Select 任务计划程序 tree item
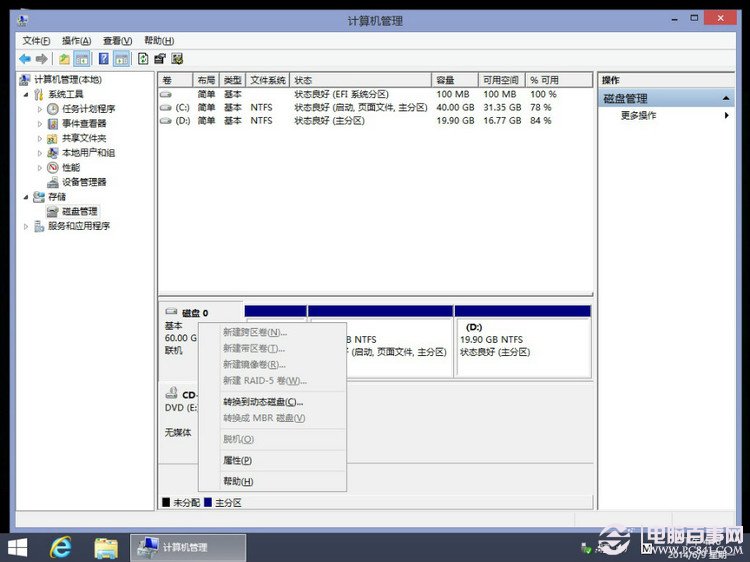Viewport: 750px width, 562px height. (x=88, y=109)
